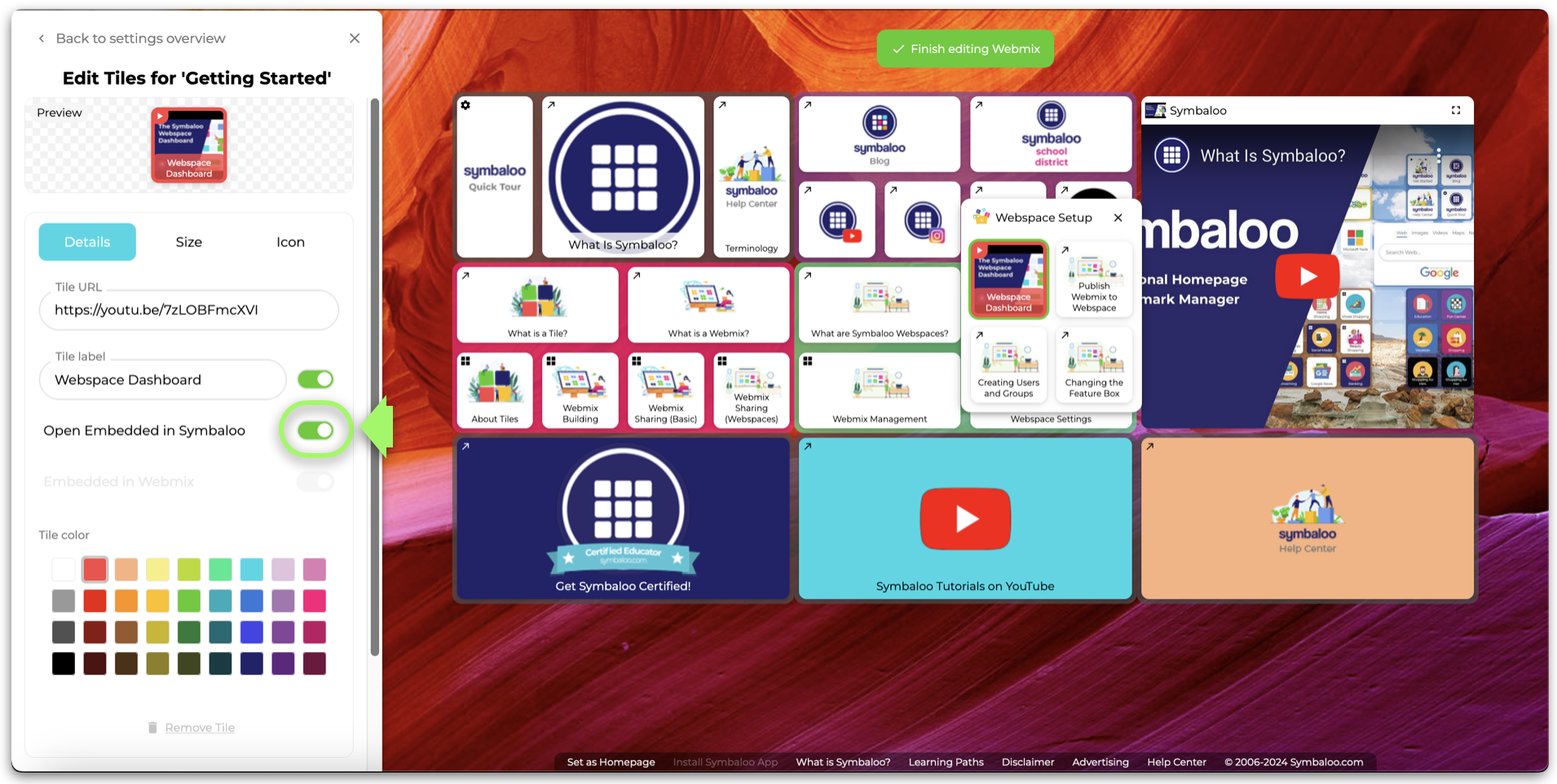Expand the Symbaloo video to fullscreen

[x=1456, y=110]
